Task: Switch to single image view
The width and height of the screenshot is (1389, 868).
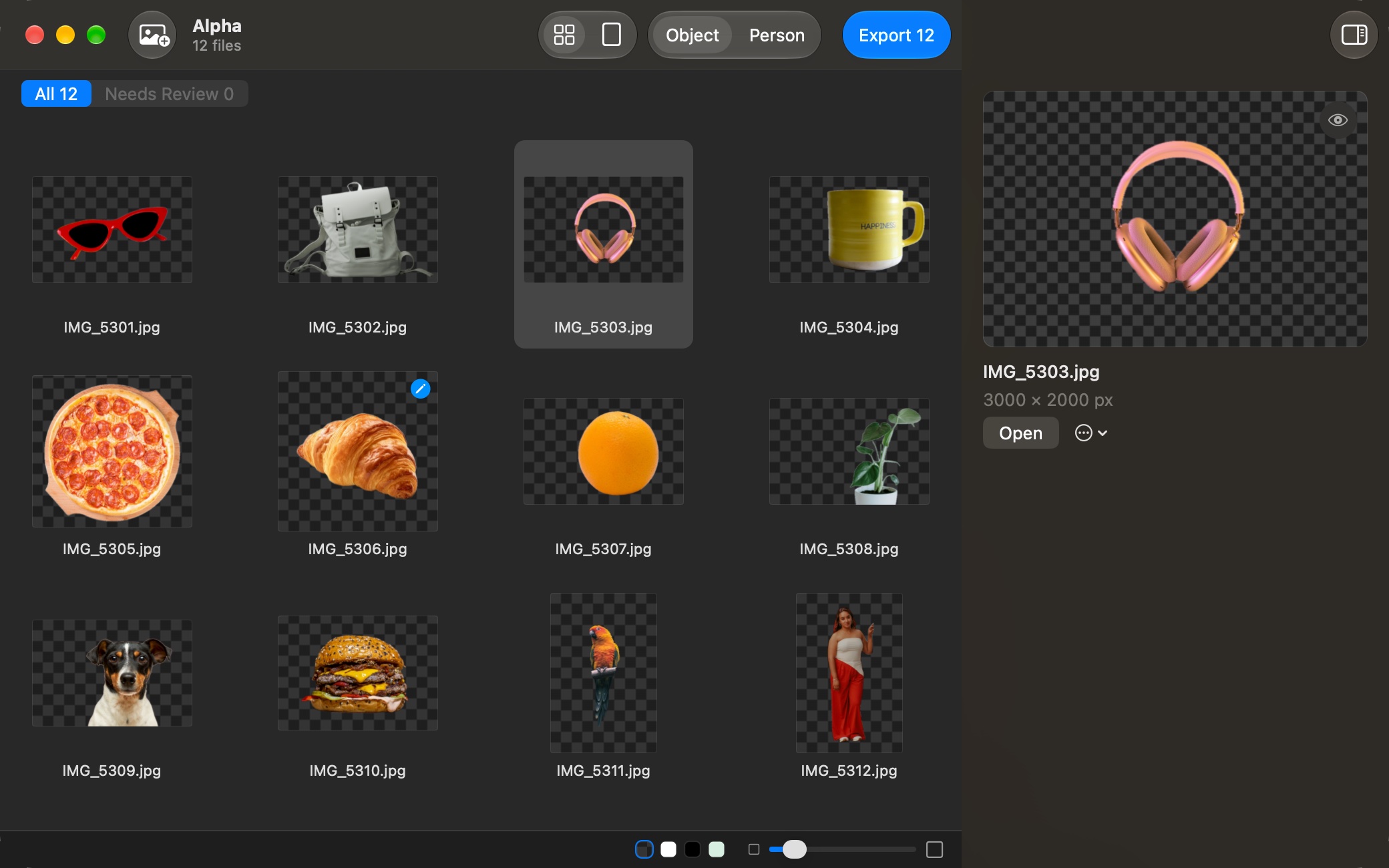Action: pyautogui.click(x=612, y=35)
